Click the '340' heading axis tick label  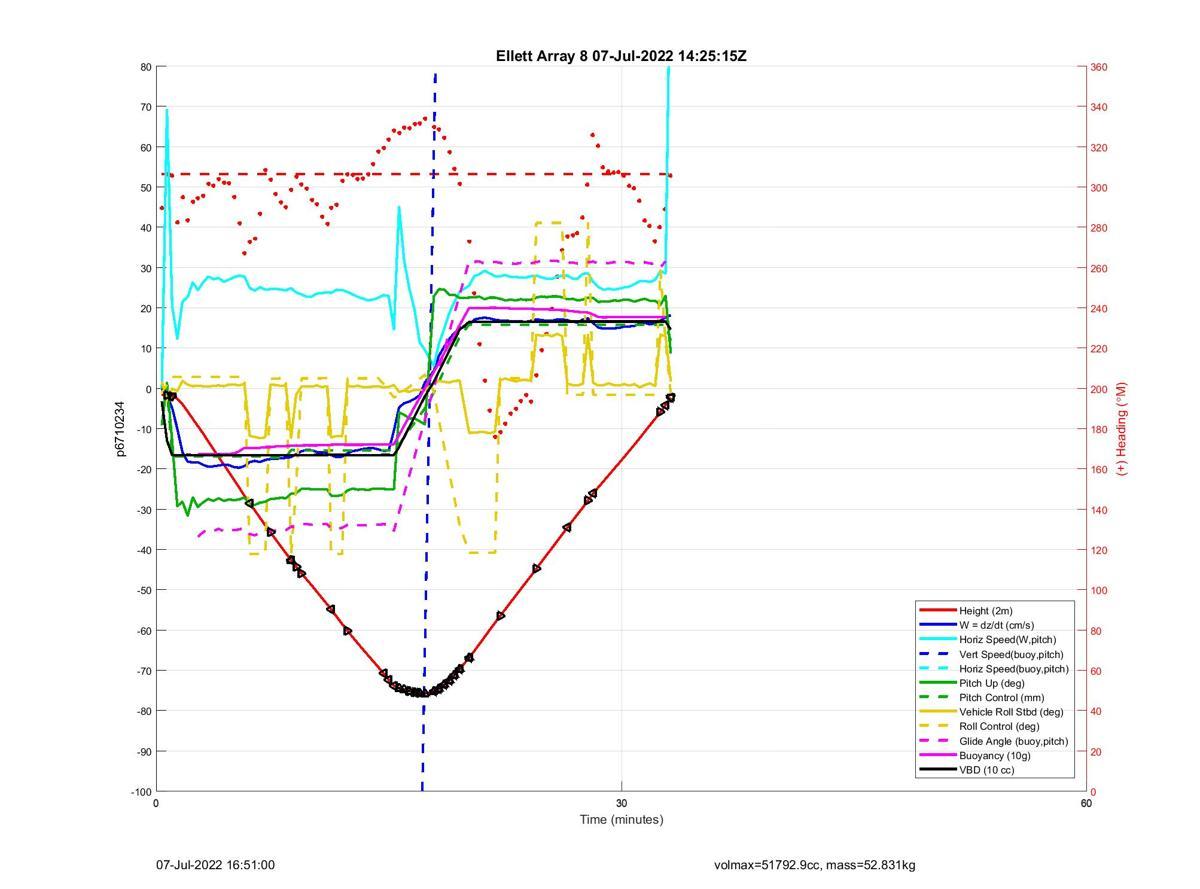[x=1098, y=107]
